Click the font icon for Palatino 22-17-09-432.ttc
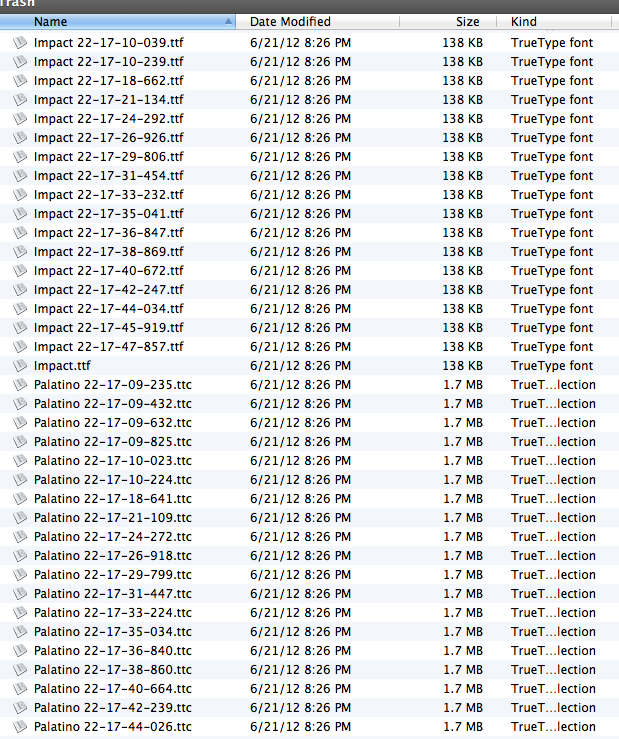This screenshot has height=739, width=619. click(20, 404)
